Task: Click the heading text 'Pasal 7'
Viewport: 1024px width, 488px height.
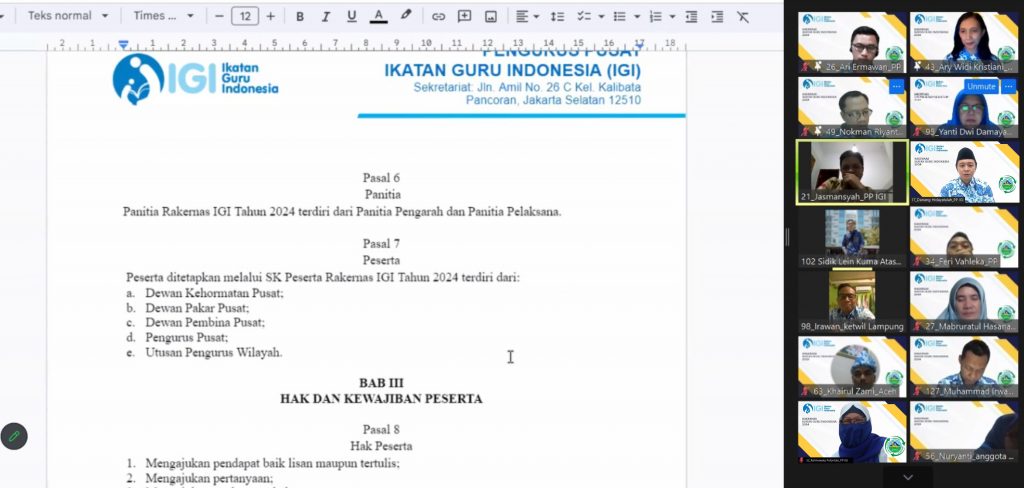Action: [x=381, y=244]
